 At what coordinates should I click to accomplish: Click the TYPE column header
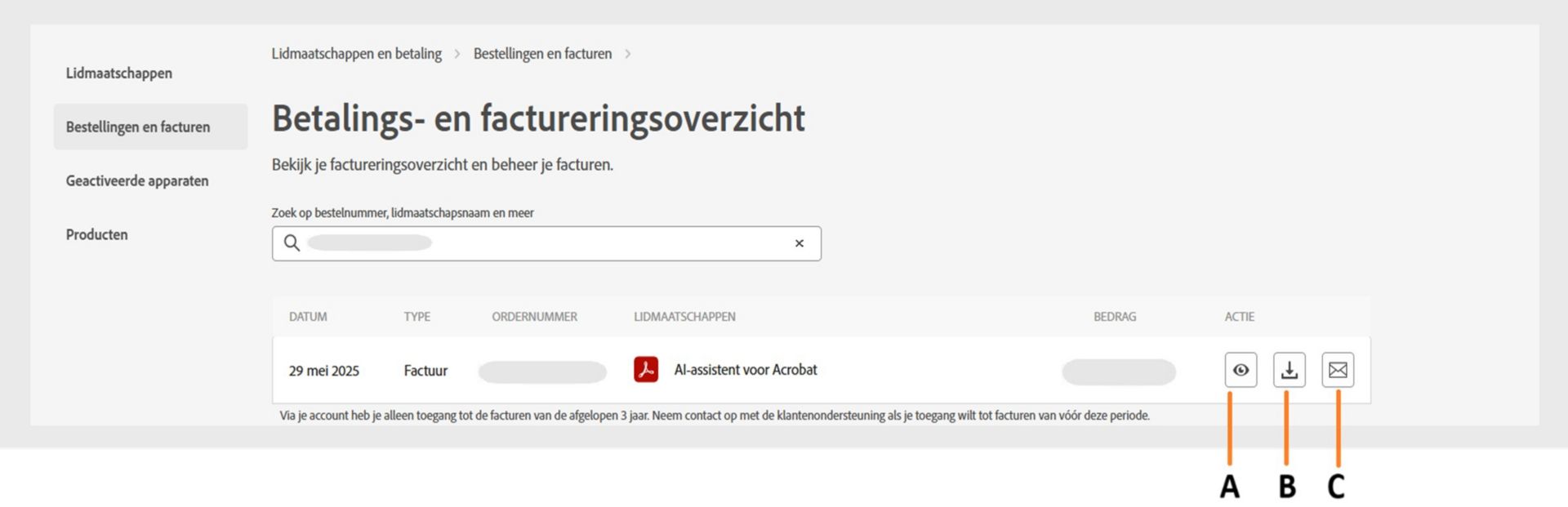(x=416, y=317)
